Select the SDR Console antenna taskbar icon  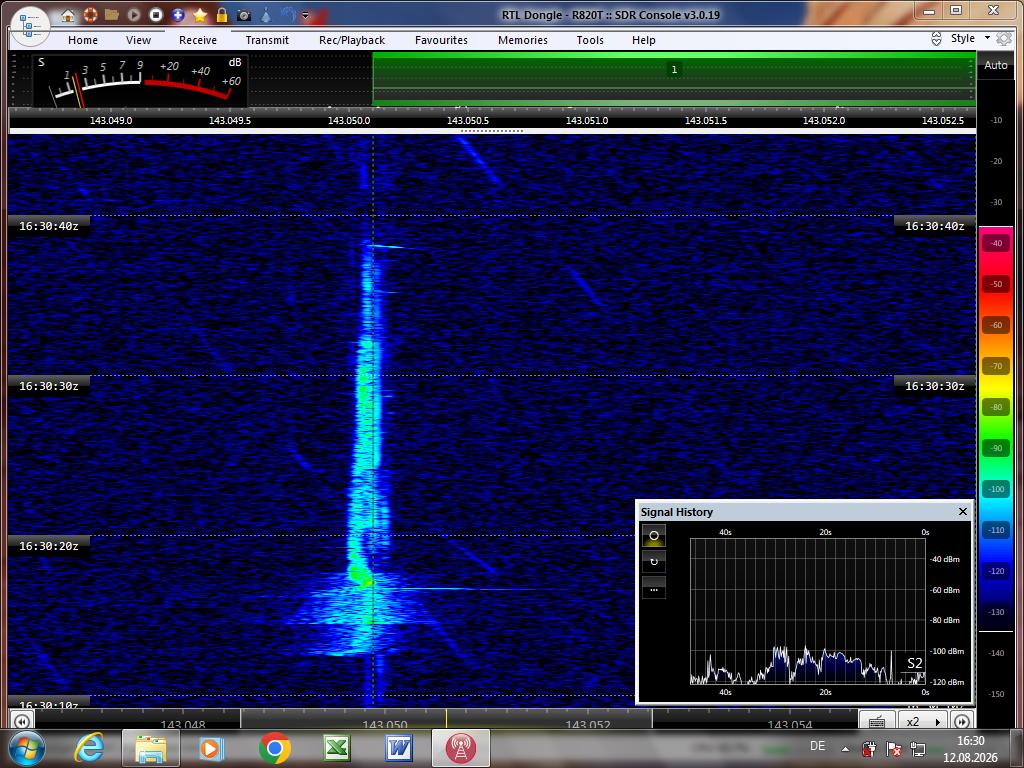pos(460,748)
